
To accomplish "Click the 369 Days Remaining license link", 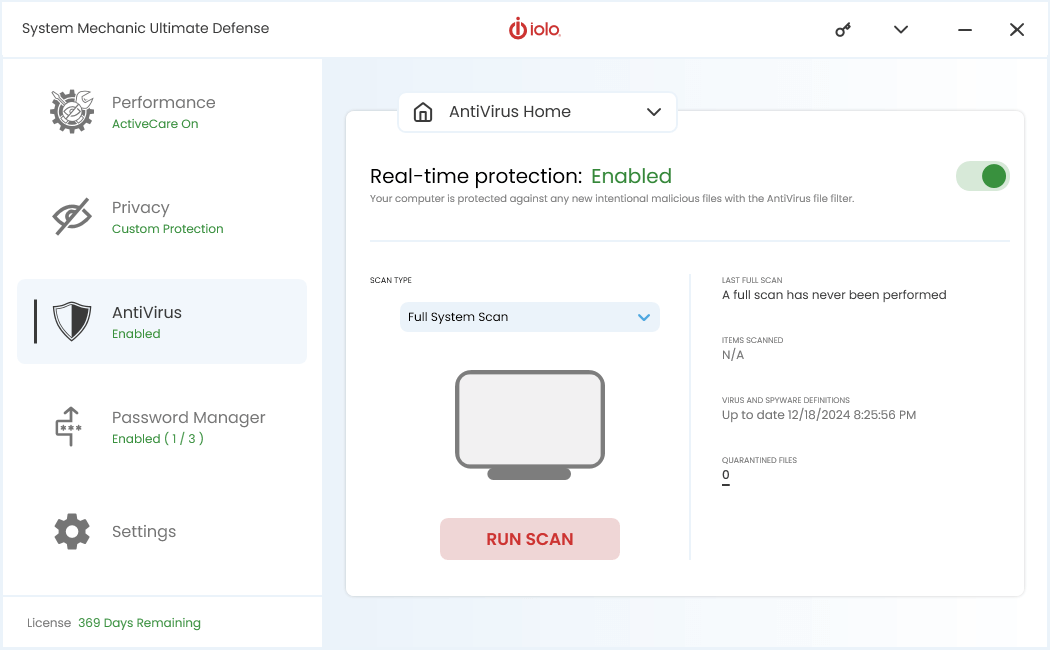I will point(139,622).
